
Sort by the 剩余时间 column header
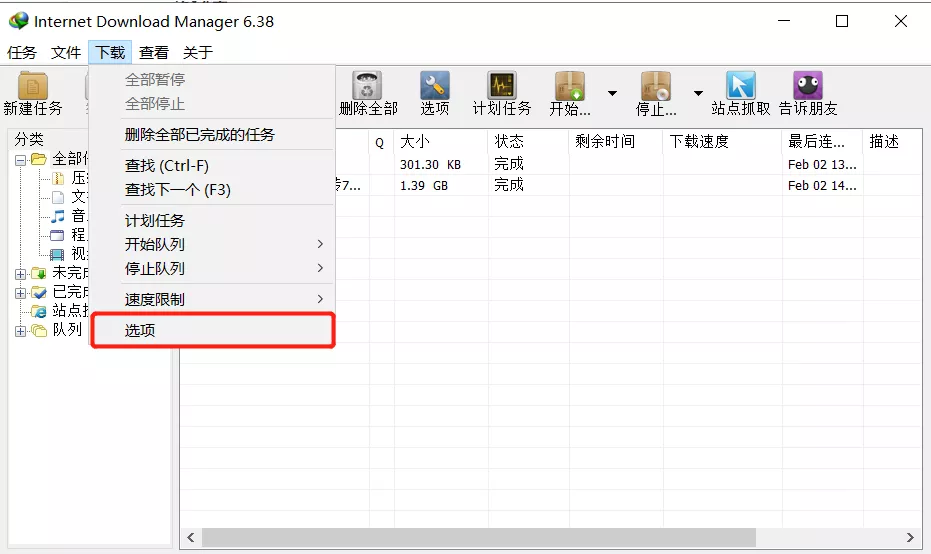click(616, 141)
